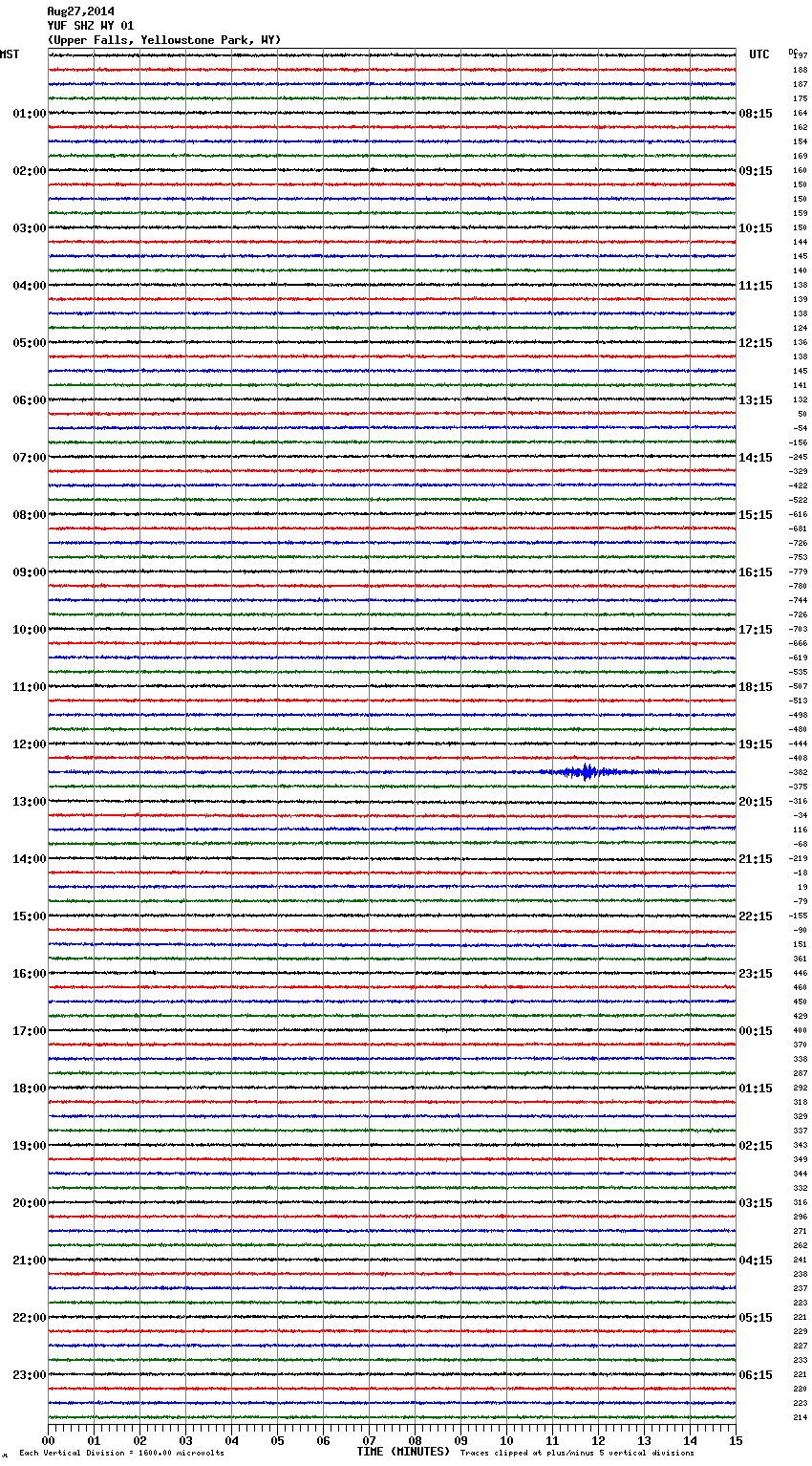Click the 15 minute axis tick label
This screenshot has width=812, height=1466.
pyautogui.click(x=736, y=1440)
